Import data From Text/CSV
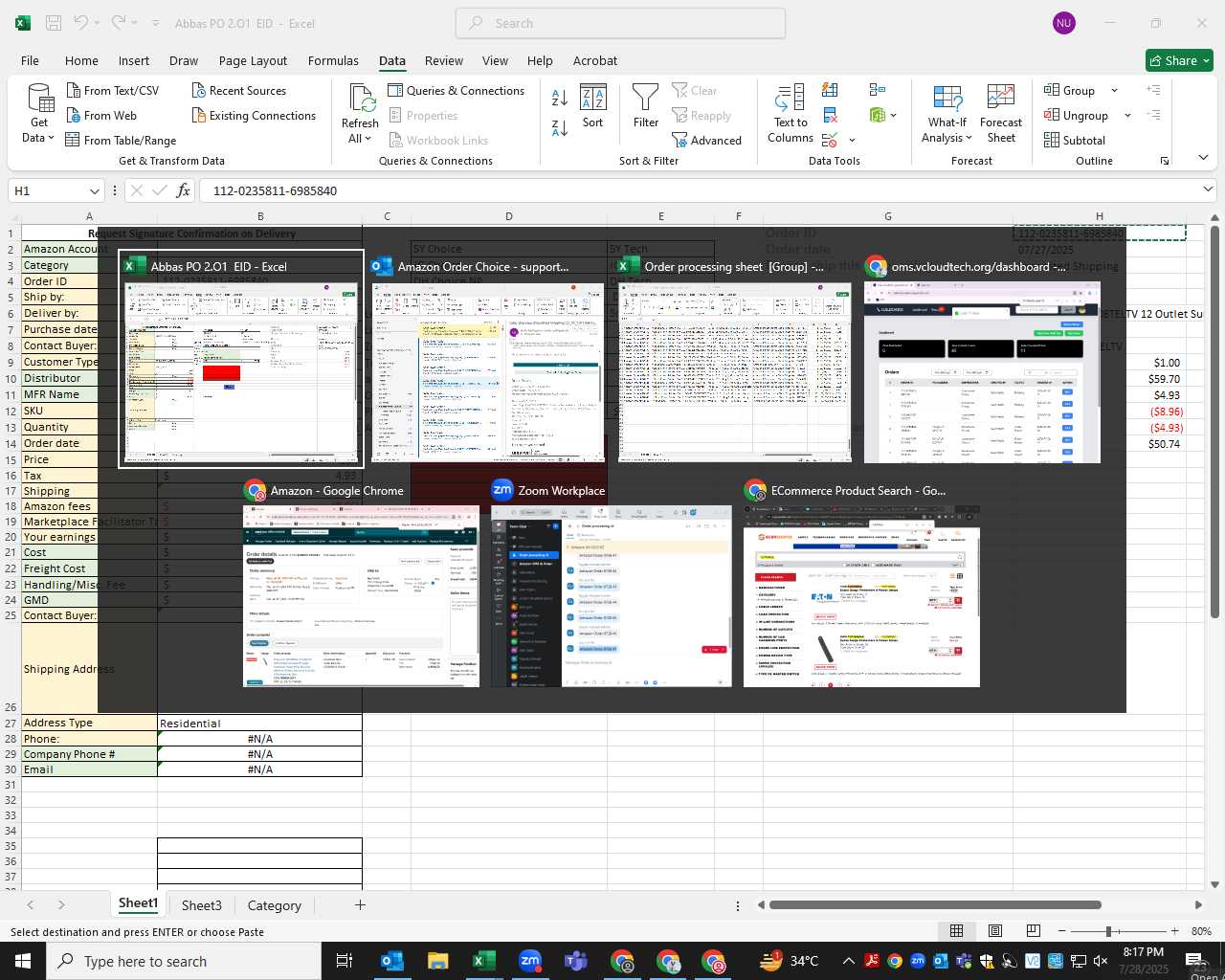The height and width of the screenshot is (980, 1225). coord(112,90)
